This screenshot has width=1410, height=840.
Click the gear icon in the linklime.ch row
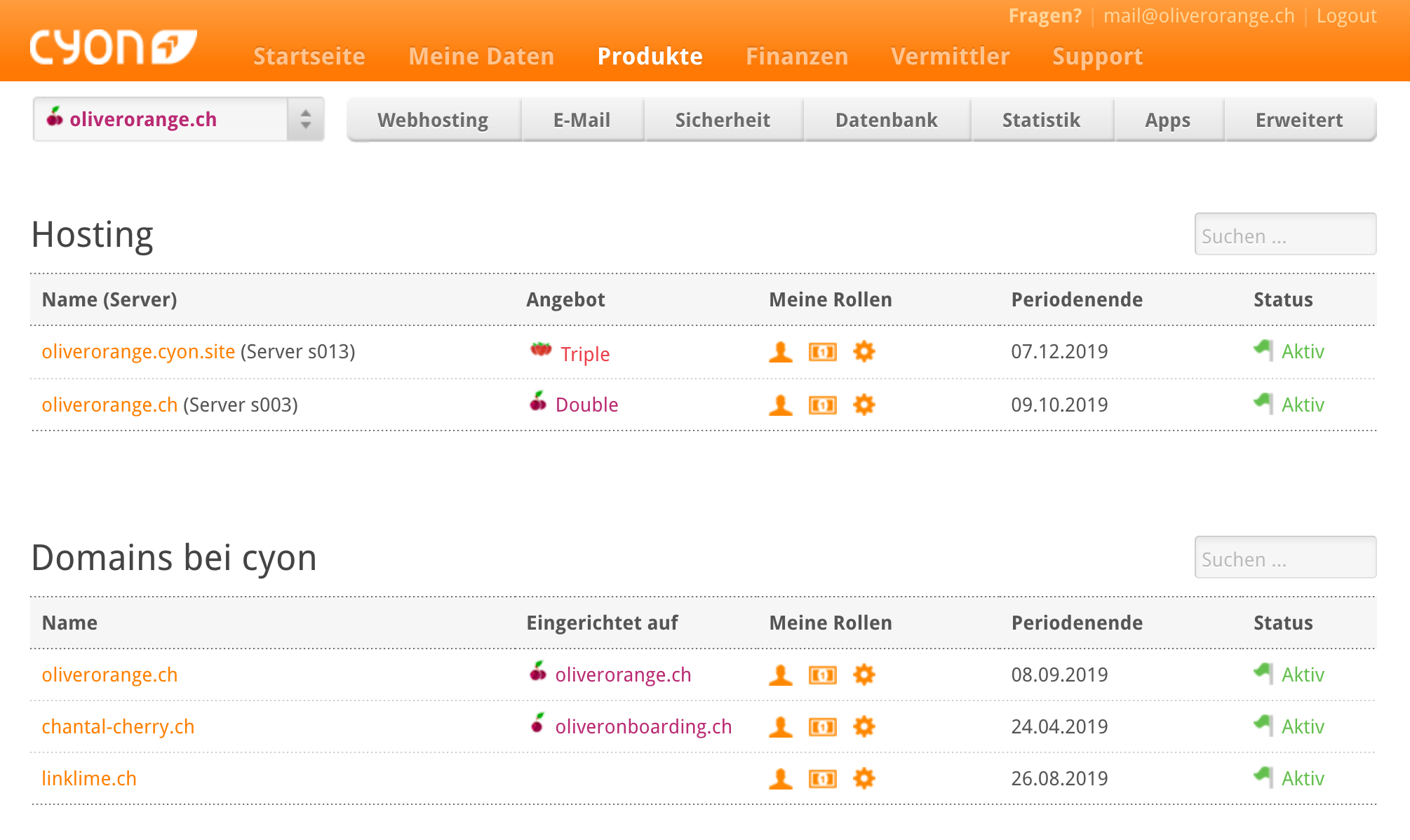coord(864,779)
